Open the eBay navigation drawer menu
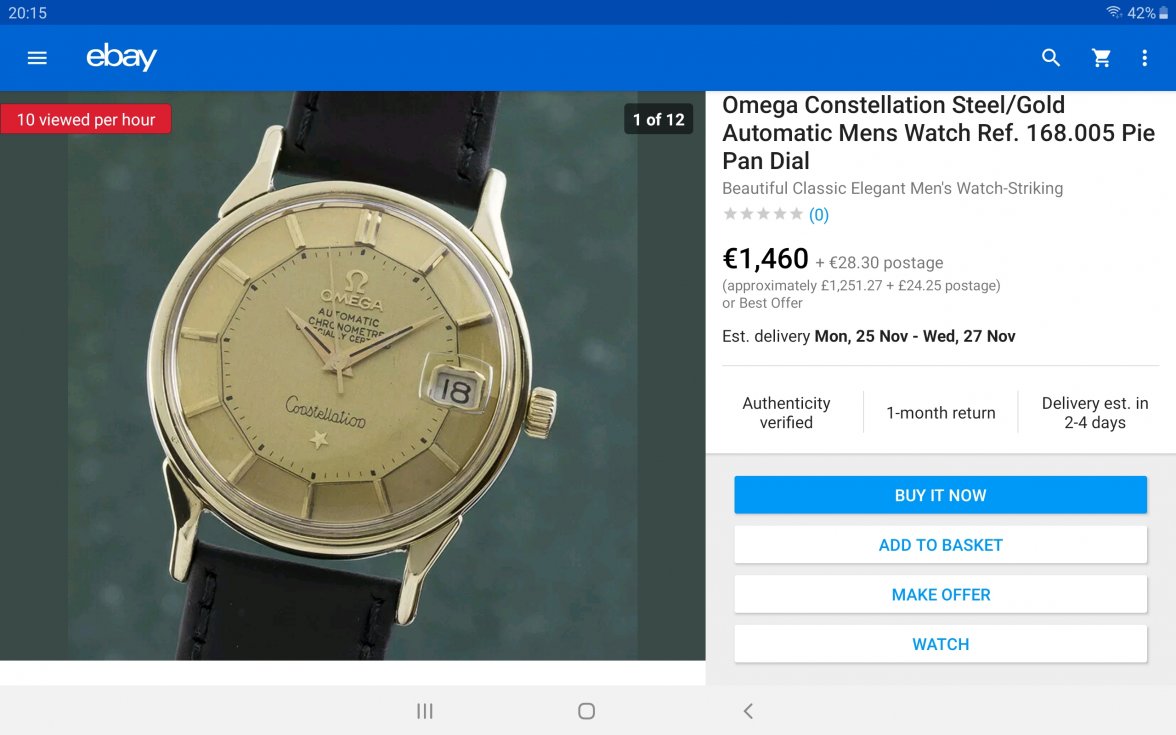The image size is (1176, 735). pos(37,57)
